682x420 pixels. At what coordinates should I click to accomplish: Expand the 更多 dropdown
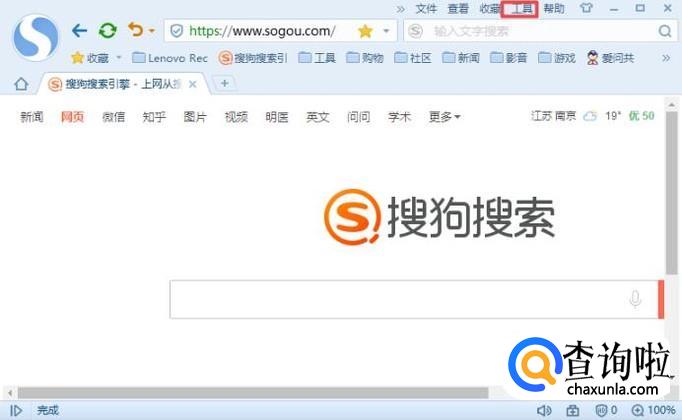point(445,117)
